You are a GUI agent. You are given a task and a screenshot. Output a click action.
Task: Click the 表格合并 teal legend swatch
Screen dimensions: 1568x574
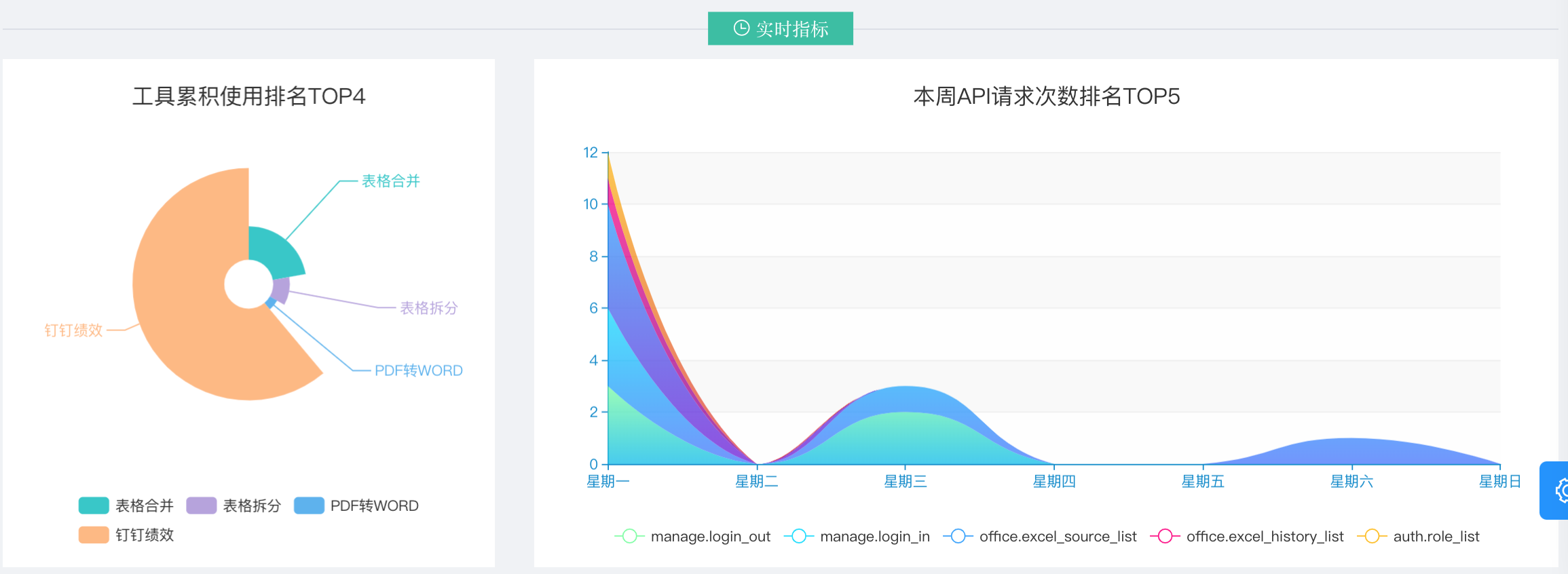tap(94, 505)
